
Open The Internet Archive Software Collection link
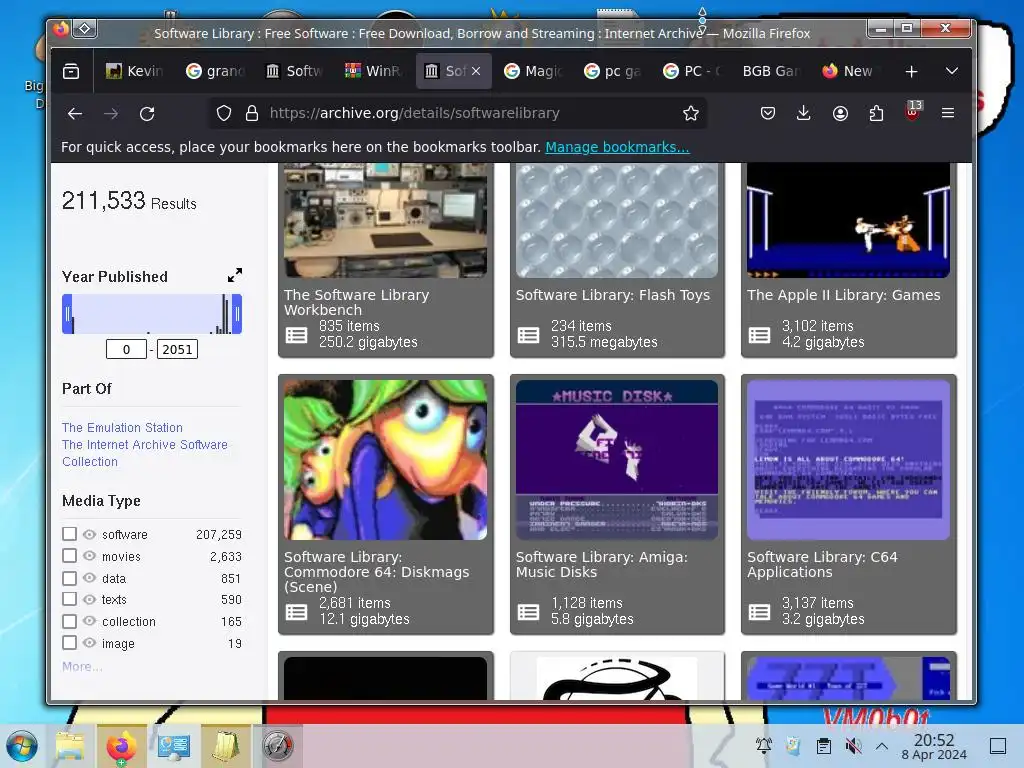[x=144, y=453]
